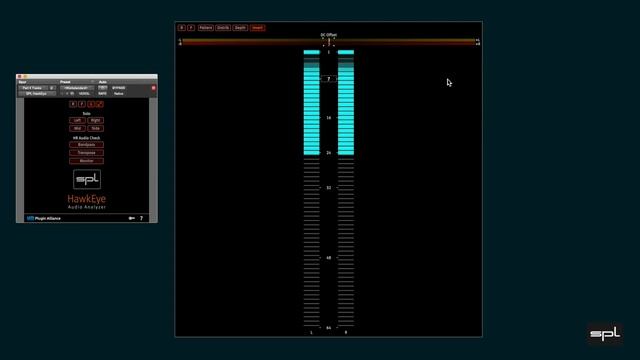Click the R button in the analyzer window

pos(182,28)
